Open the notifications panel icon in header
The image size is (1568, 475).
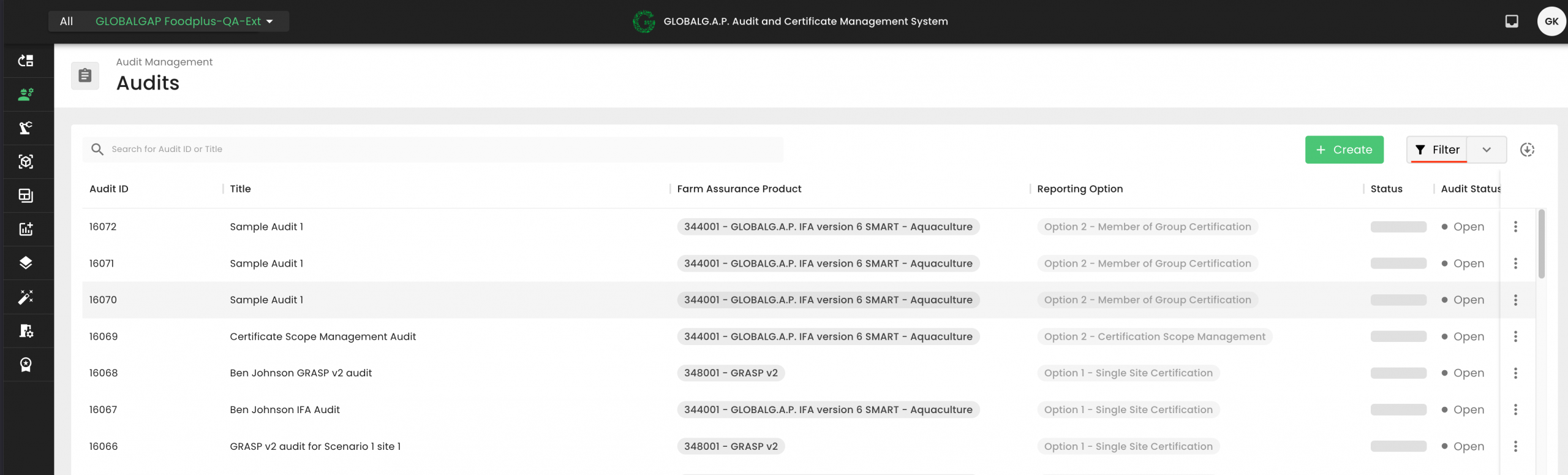click(1512, 21)
